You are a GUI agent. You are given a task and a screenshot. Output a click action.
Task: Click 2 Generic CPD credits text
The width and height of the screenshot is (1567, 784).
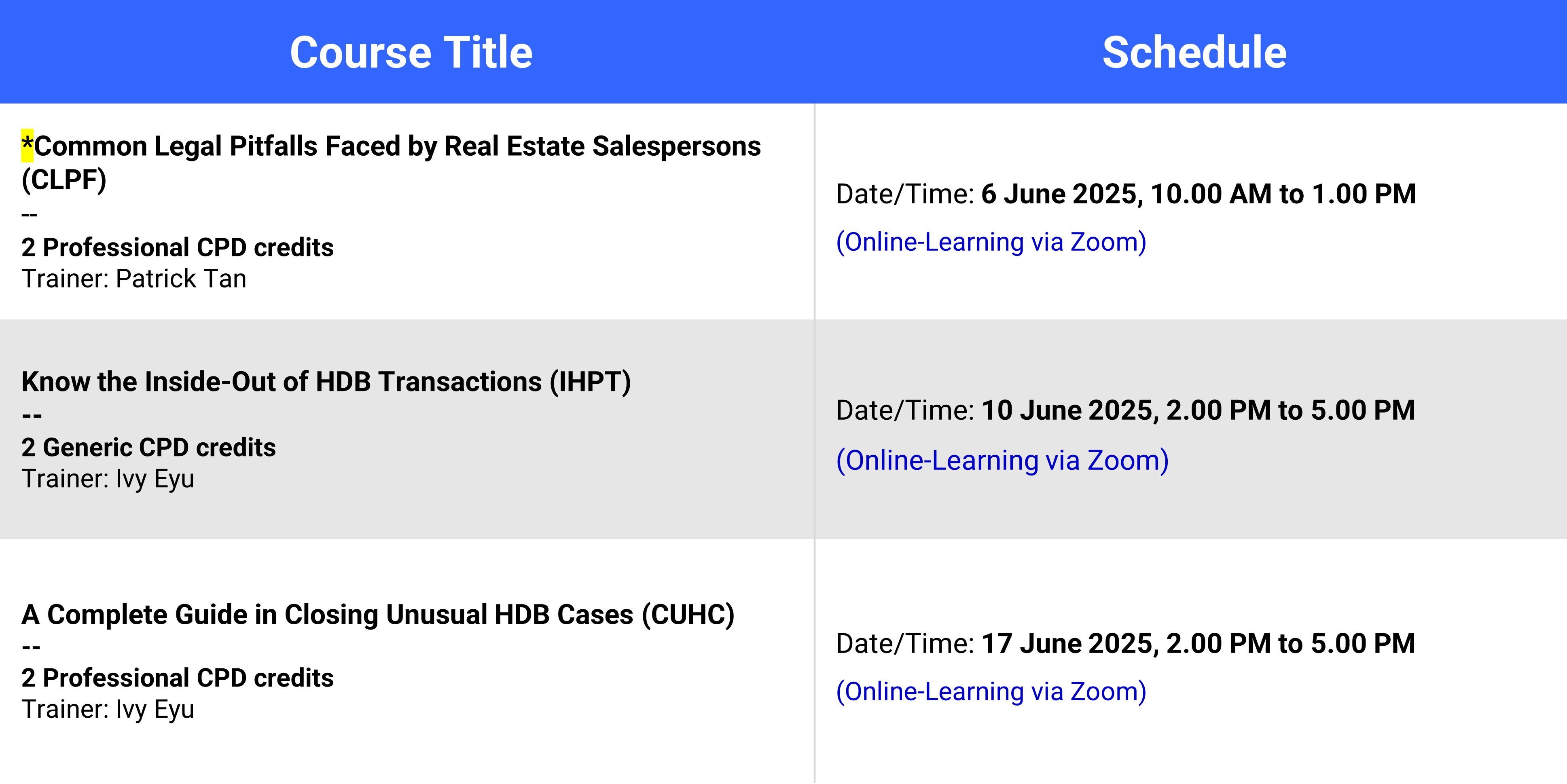coord(148,448)
